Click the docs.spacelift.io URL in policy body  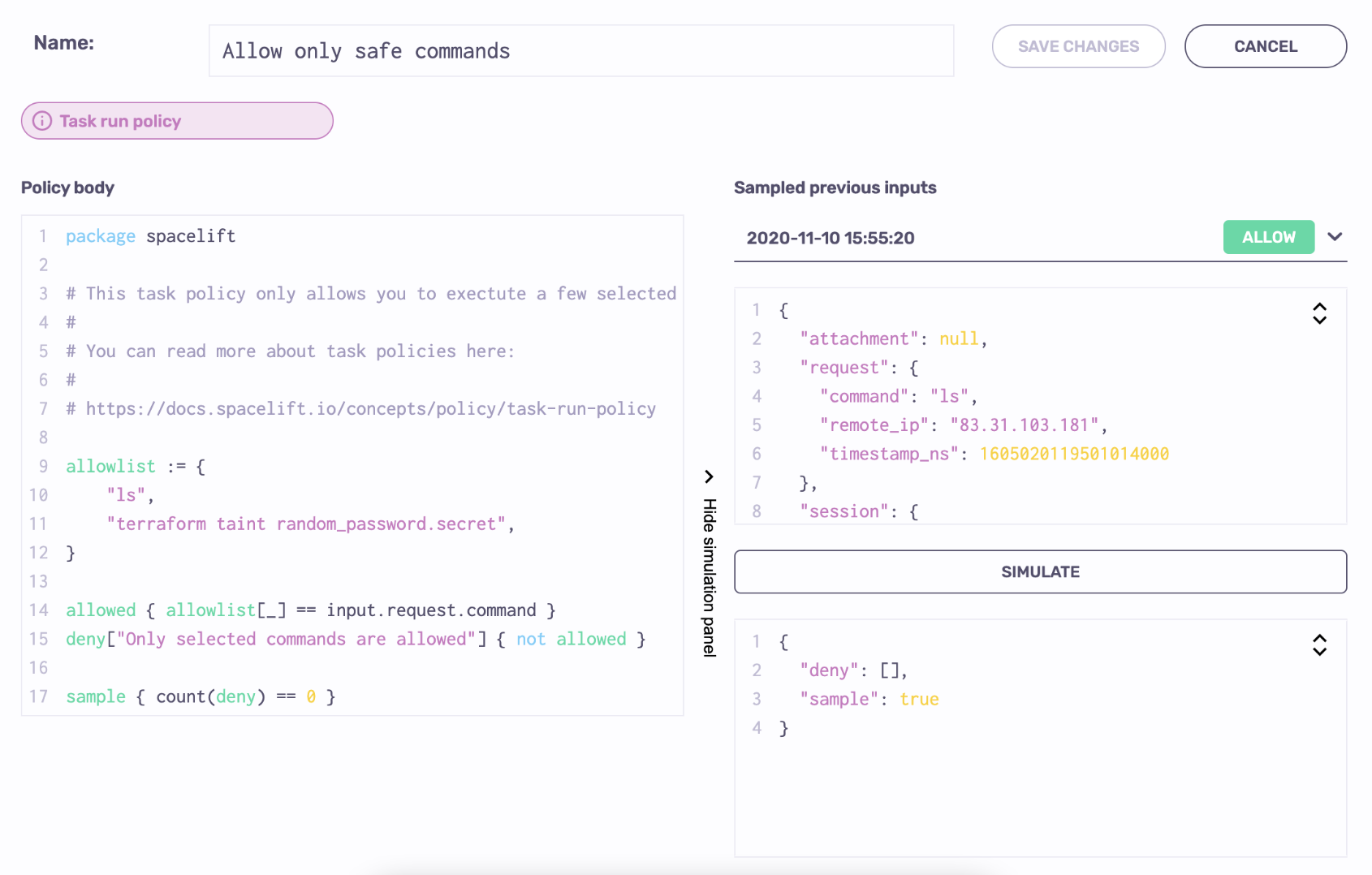370,409
